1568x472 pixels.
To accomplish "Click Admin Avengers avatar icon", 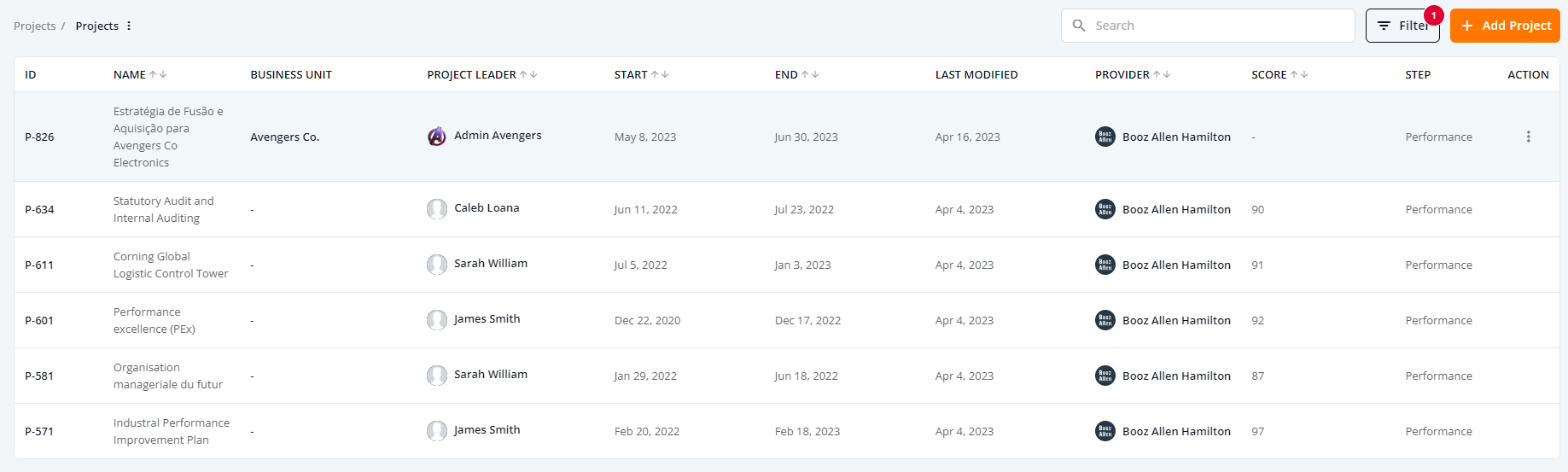I will (437, 137).
